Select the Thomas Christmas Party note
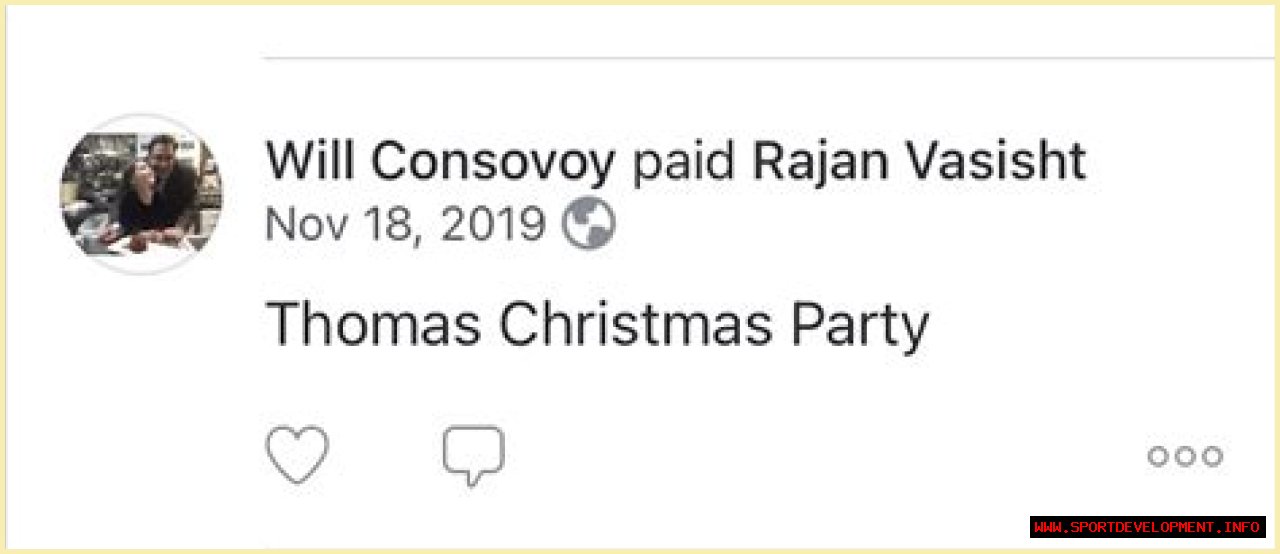The image size is (1280, 554). tap(598, 326)
